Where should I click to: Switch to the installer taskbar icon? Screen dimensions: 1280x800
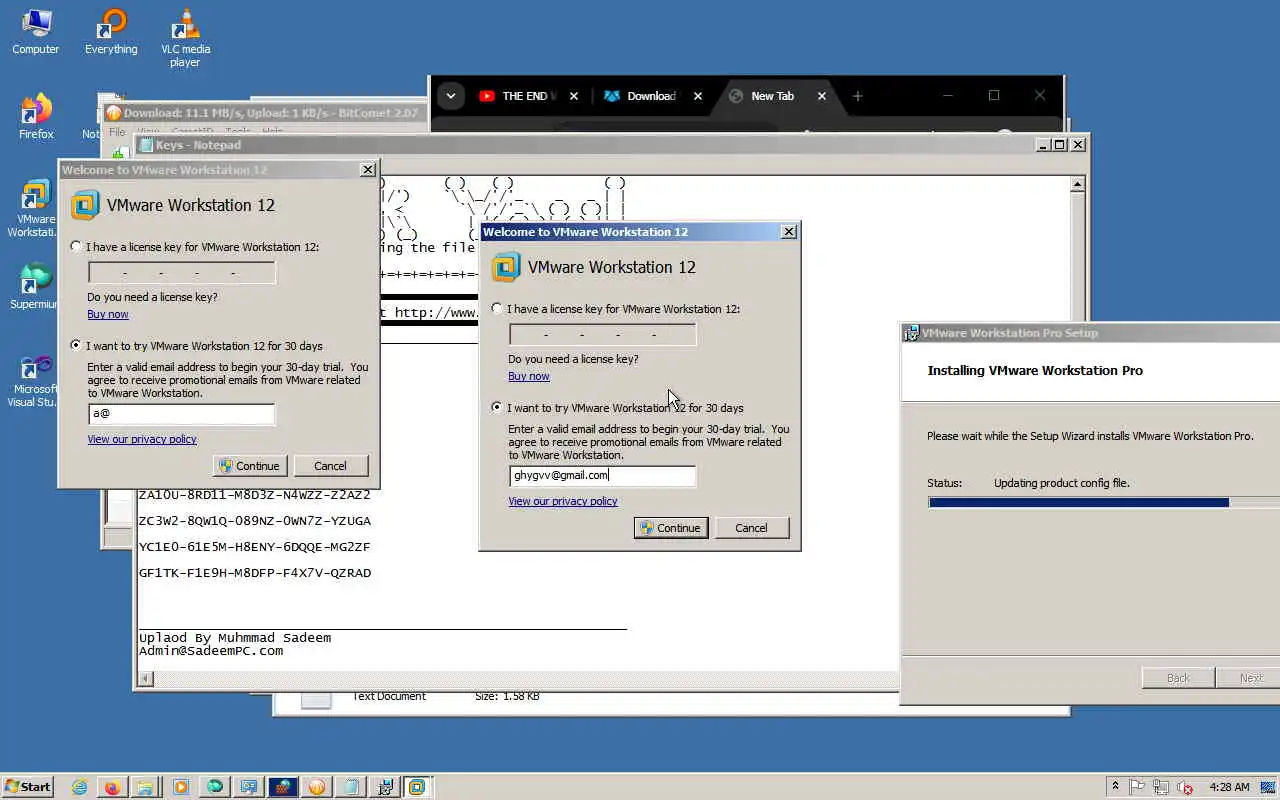[384, 787]
